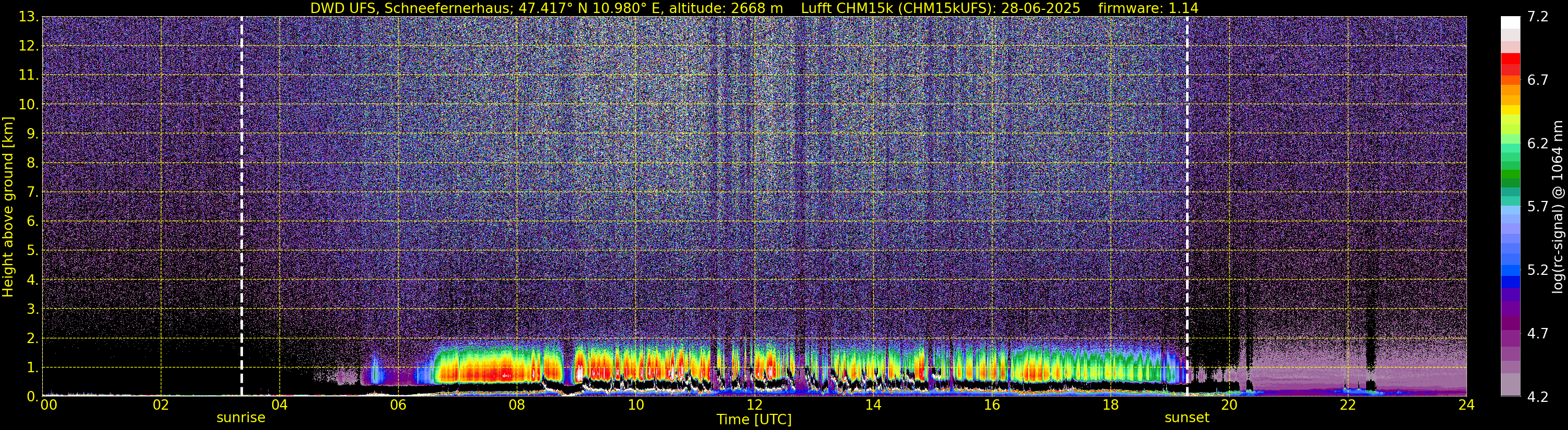Image resolution: width=1568 pixels, height=430 pixels.
Task: Click the white dashed sunset marker line
Action: point(1187,207)
